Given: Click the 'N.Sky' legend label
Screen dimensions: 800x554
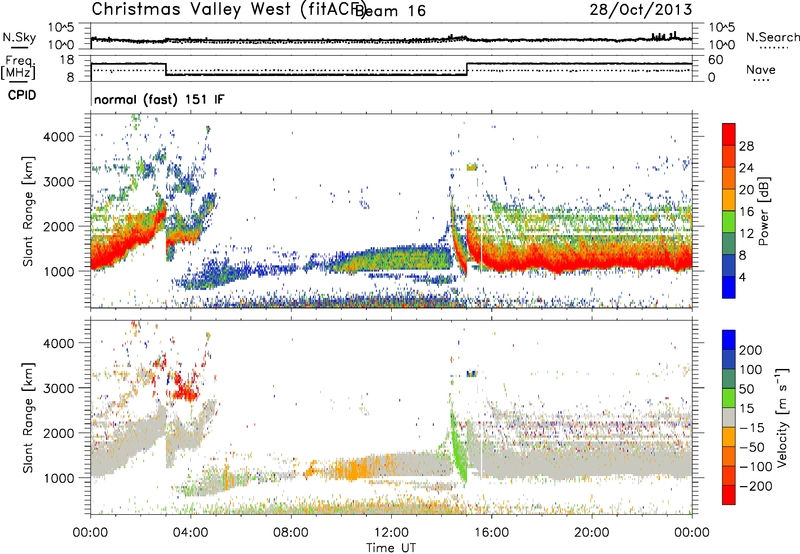Looking at the screenshot, I should click(x=19, y=37).
